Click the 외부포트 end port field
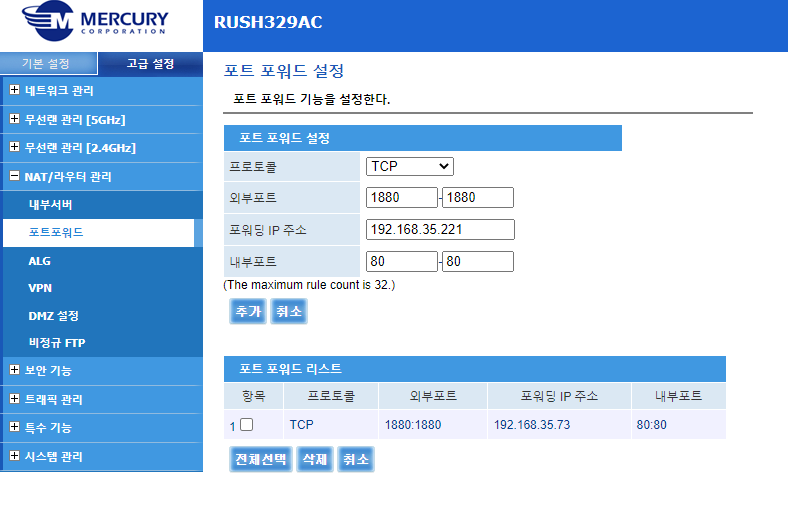Image resolution: width=788 pixels, height=515 pixels. pos(478,197)
